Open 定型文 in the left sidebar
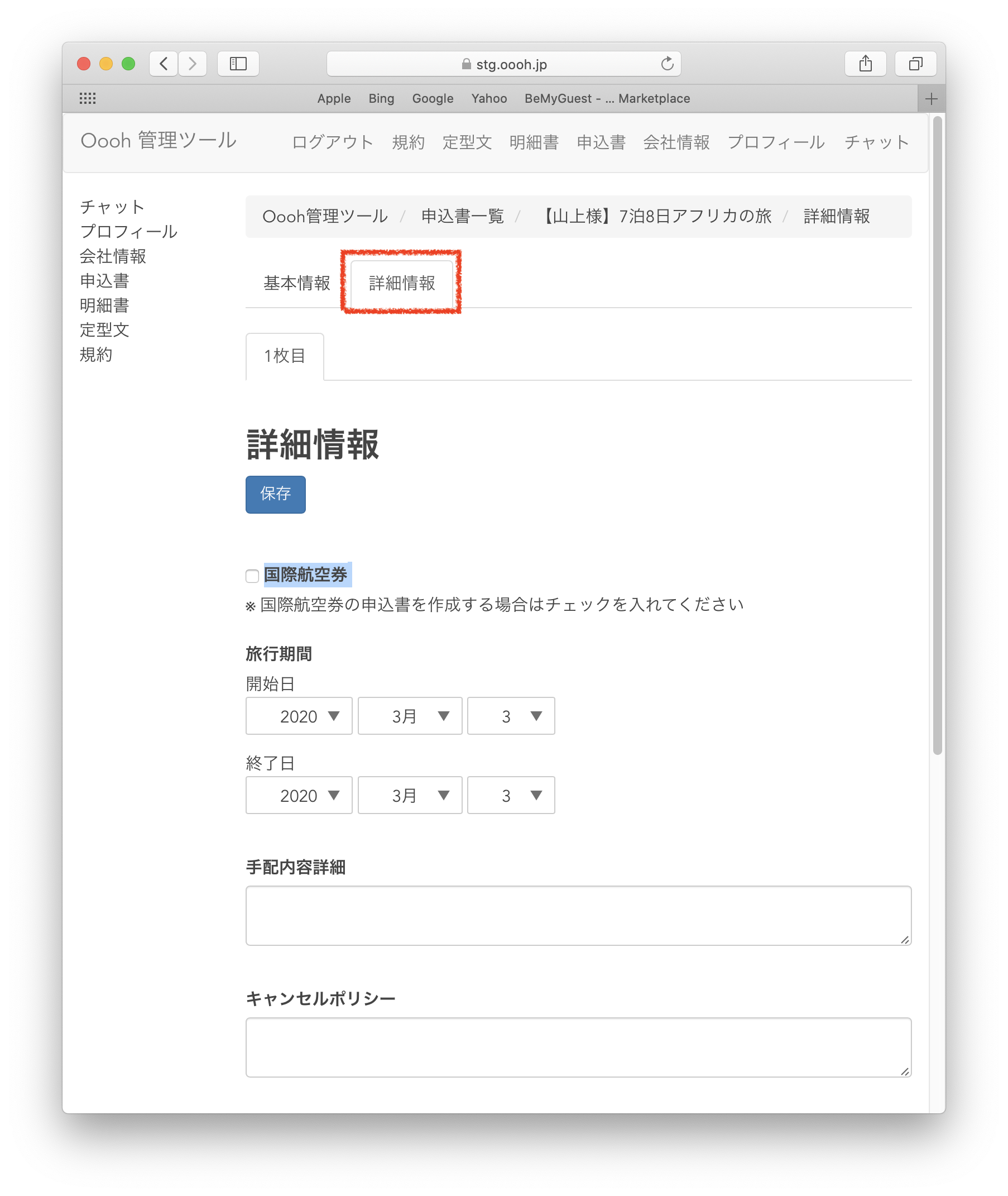This screenshot has width=1008, height=1196. (104, 330)
